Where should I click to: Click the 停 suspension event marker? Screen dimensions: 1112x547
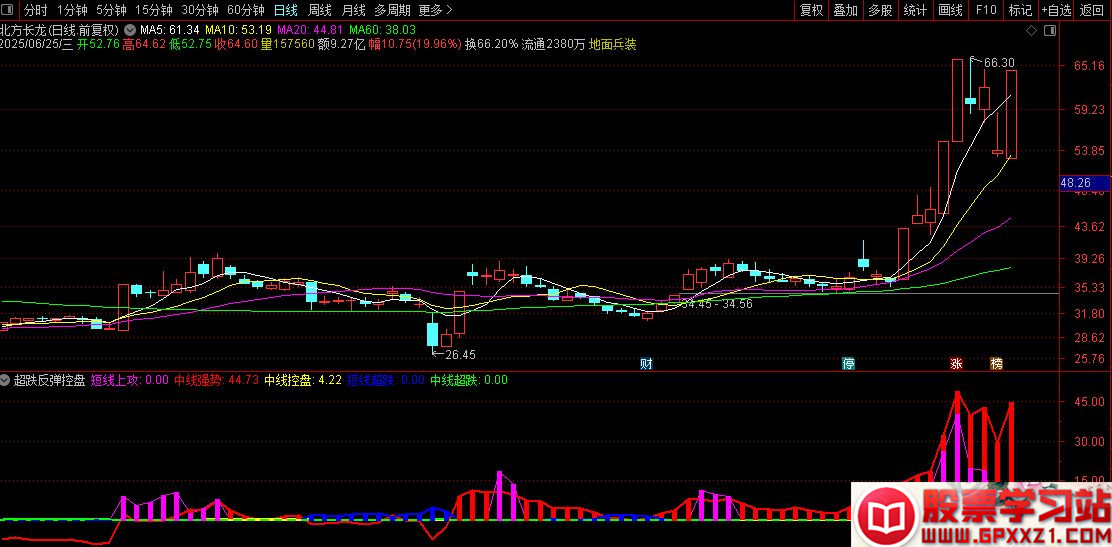tap(848, 363)
